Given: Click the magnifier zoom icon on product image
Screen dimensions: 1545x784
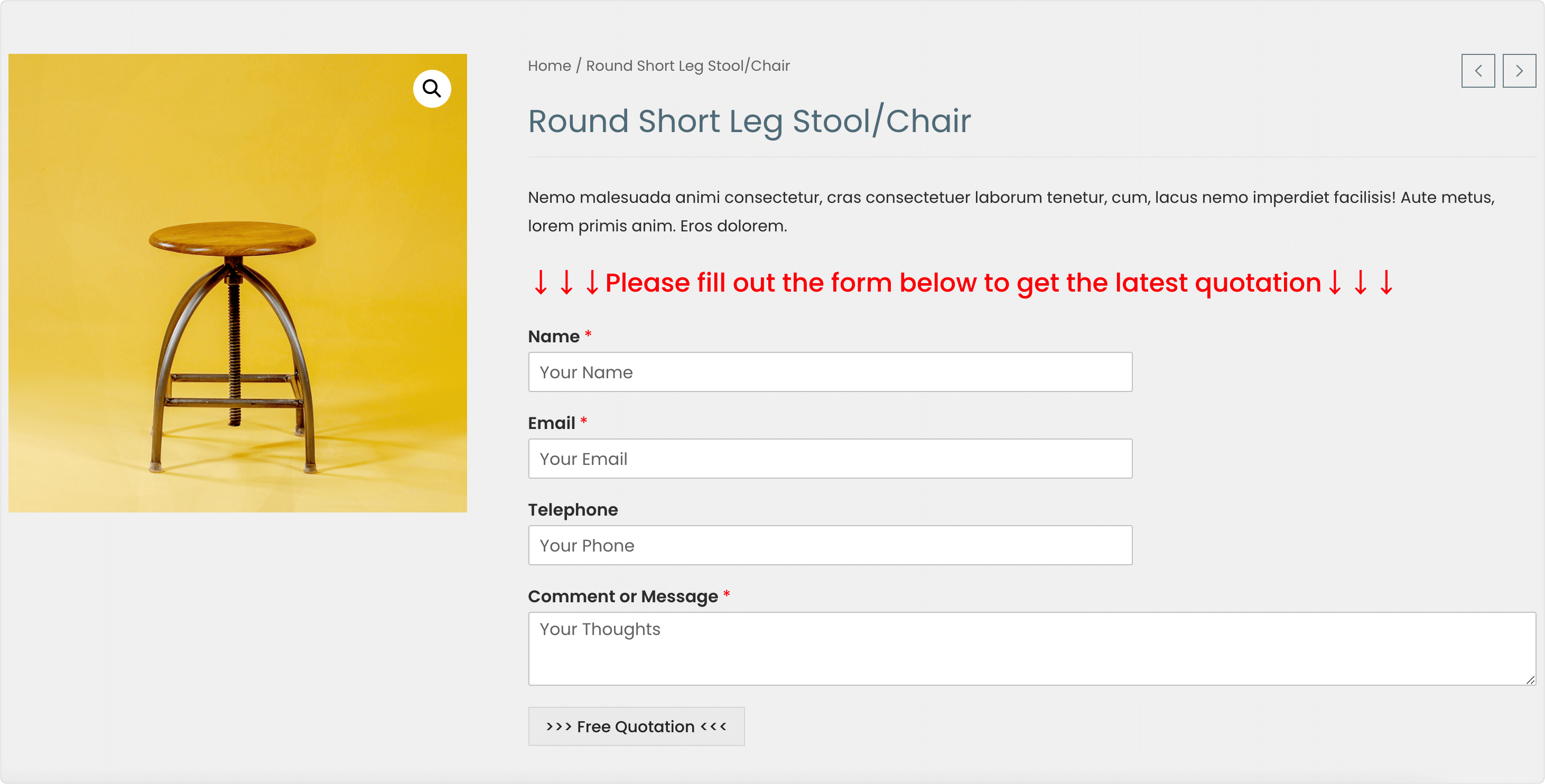Looking at the screenshot, I should [x=432, y=89].
